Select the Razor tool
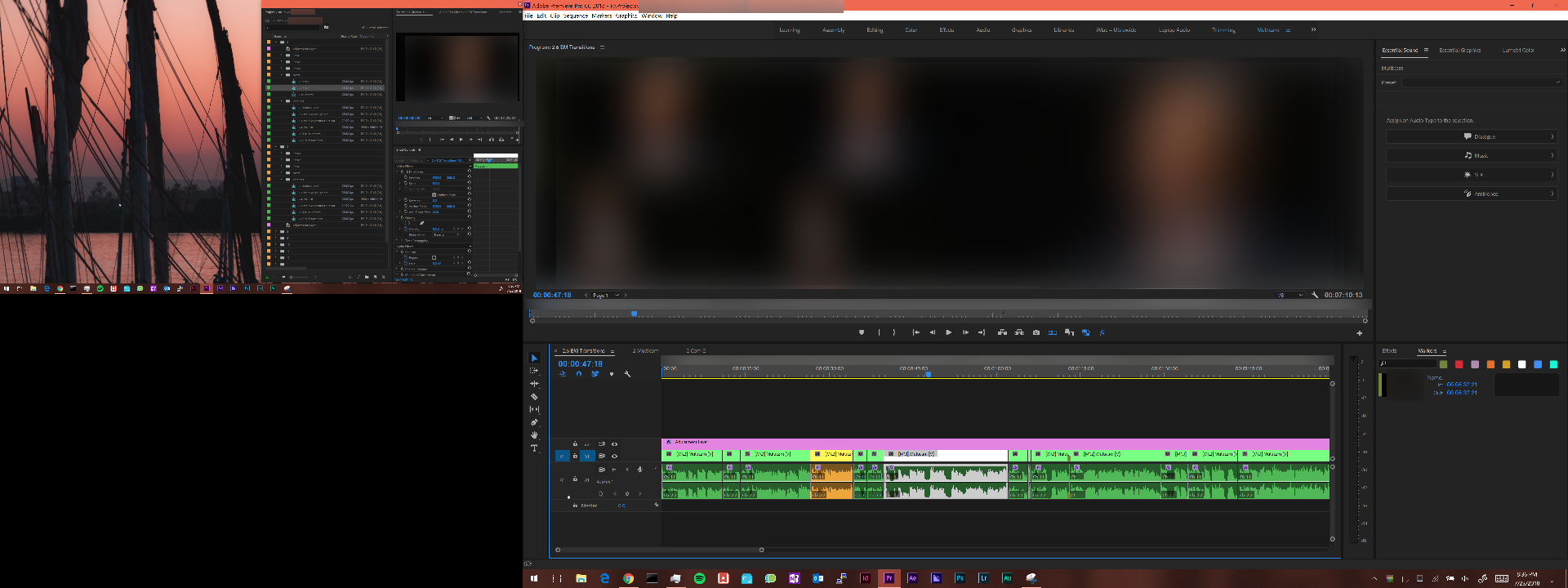This screenshot has height=588, width=1568. point(534,397)
